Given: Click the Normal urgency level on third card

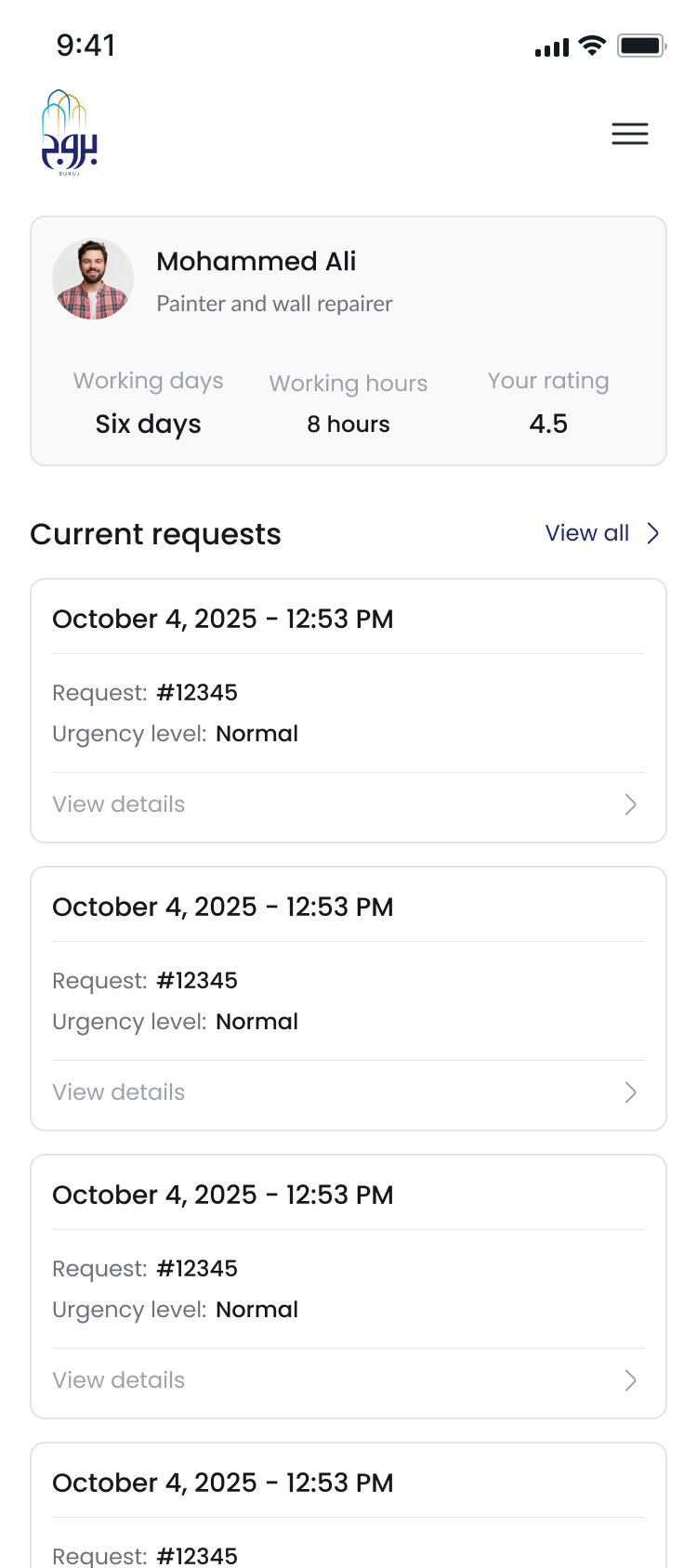Looking at the screenshot, I should tap(257, 1310).
